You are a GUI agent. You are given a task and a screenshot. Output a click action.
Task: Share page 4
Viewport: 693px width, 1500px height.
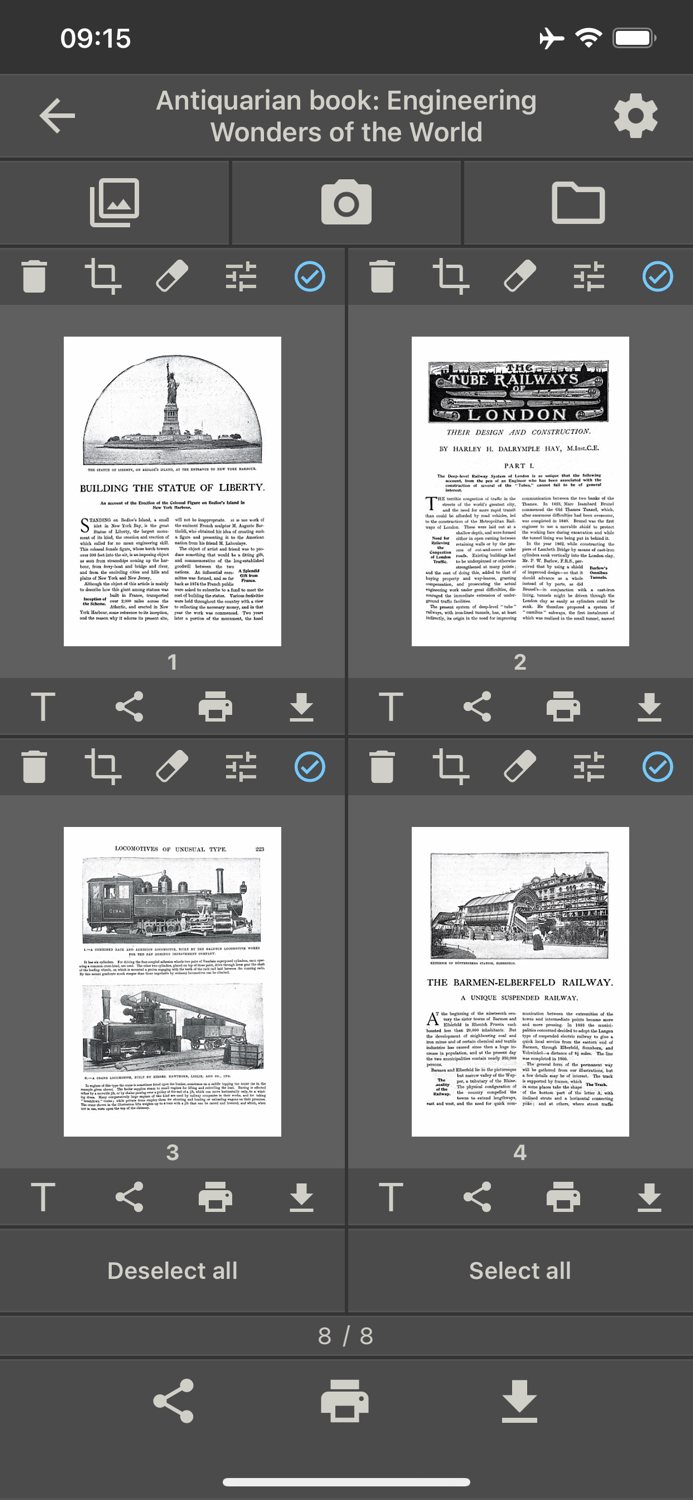[477, 1197]
